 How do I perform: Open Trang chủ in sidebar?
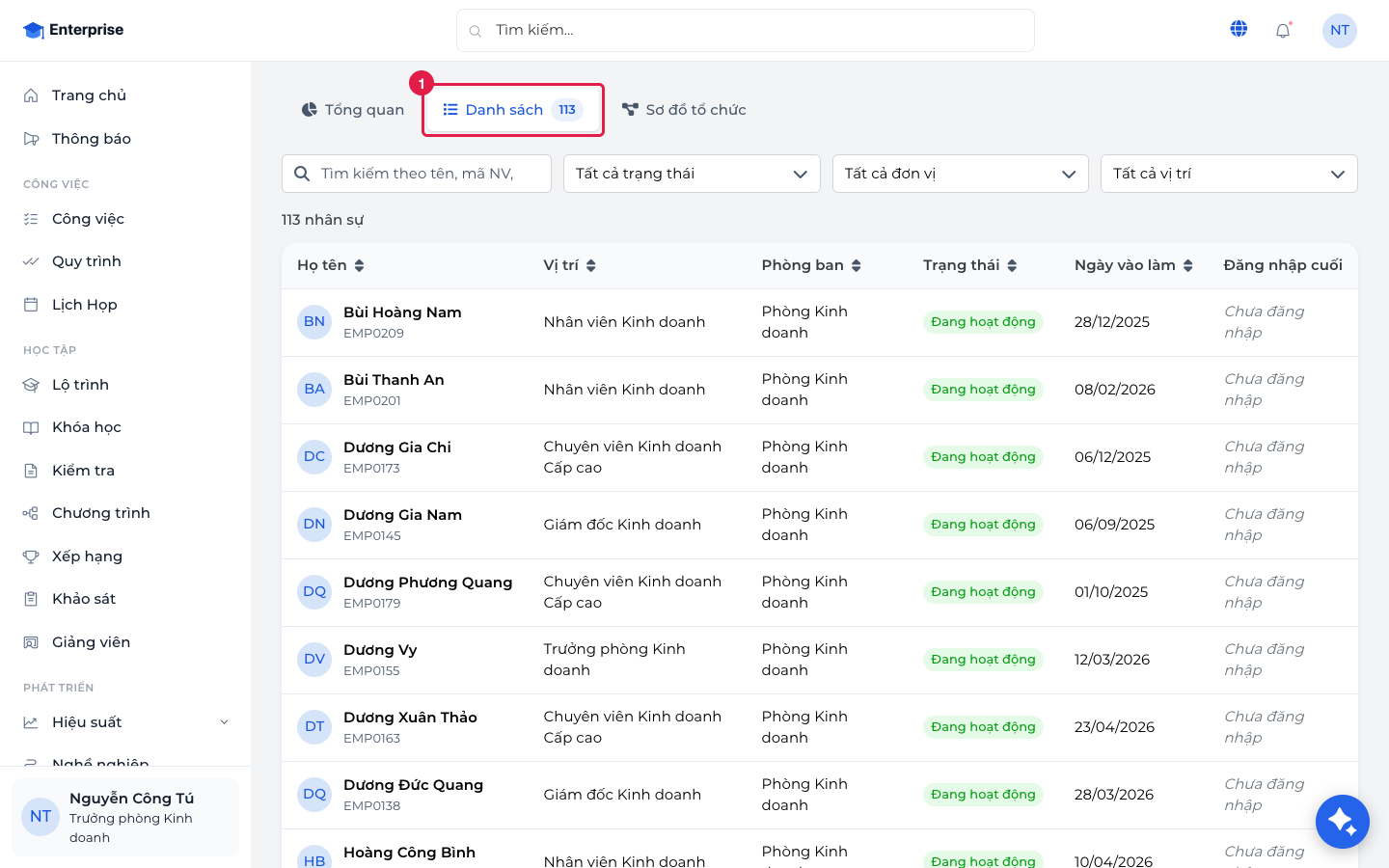125,95
